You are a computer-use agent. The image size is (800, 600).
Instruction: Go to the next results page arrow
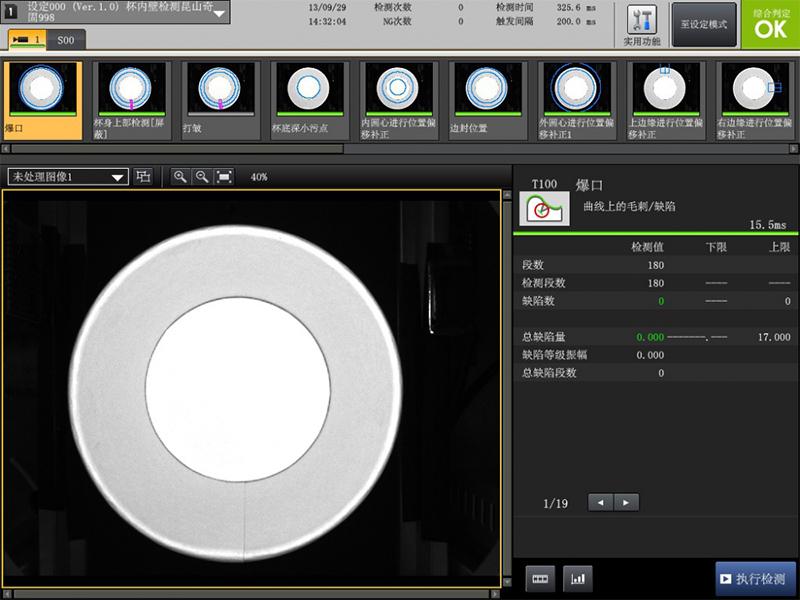pos(626,503)
